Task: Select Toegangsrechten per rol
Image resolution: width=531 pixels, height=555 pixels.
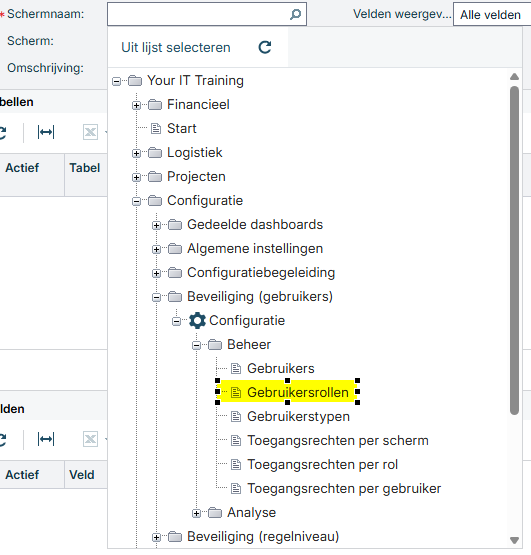Action: (322, 465)
